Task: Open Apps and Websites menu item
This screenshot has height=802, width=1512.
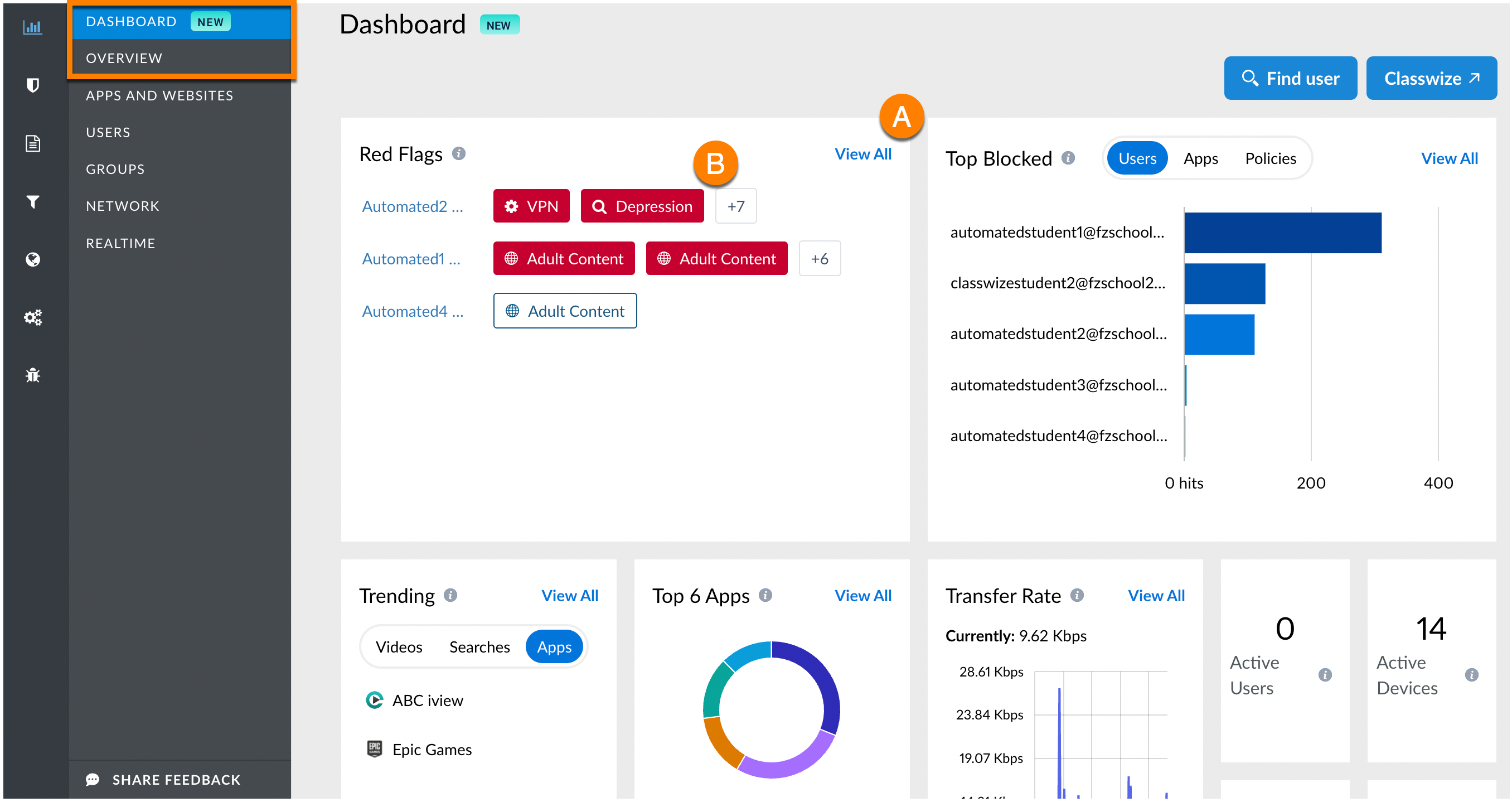Action: (x=159, y=96)
